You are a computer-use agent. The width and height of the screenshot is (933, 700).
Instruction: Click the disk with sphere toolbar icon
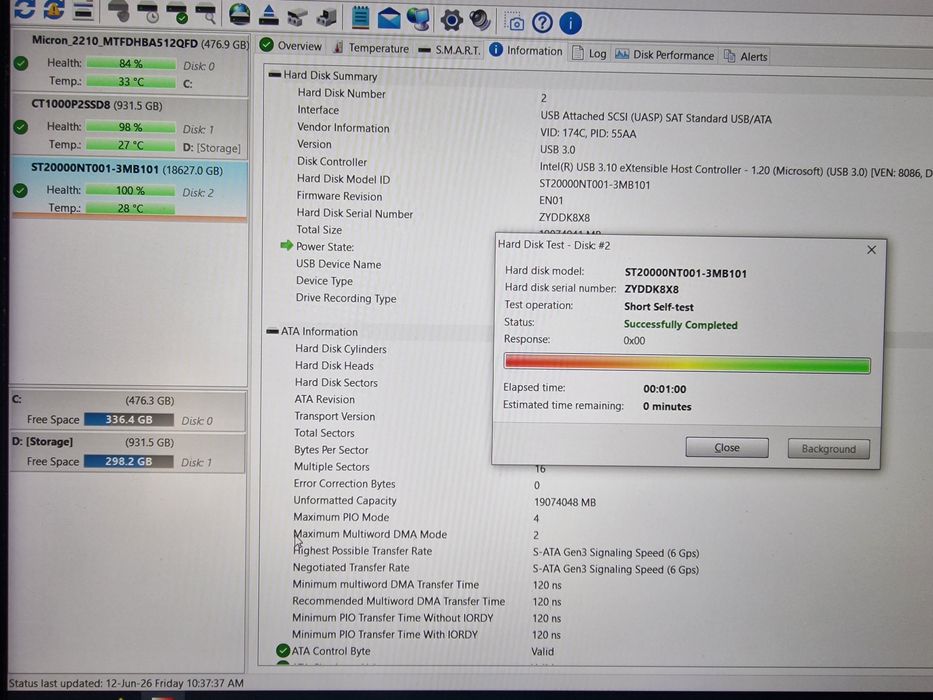point(119,10)
